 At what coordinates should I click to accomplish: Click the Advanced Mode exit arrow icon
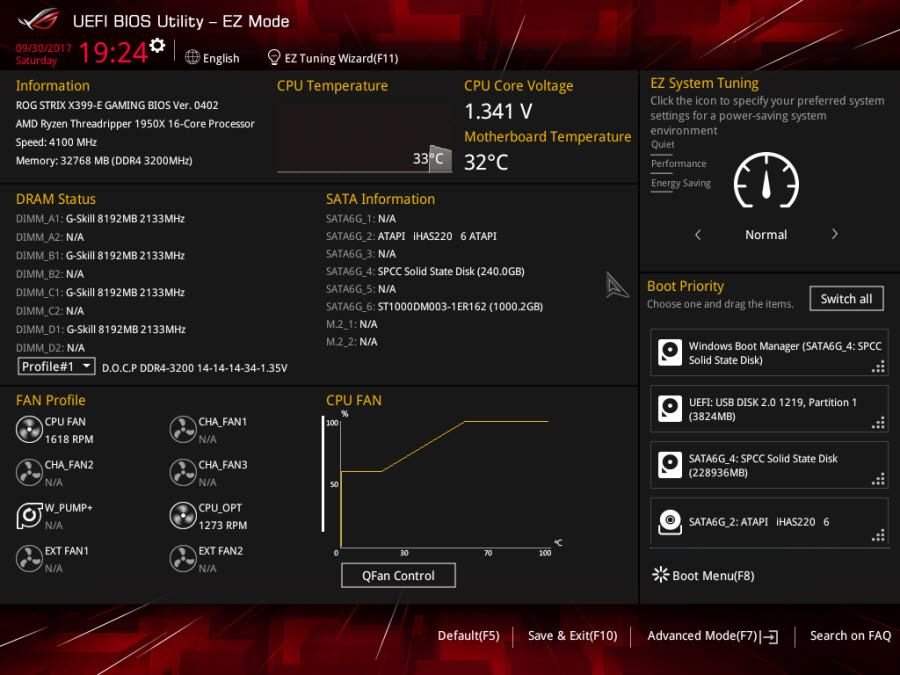(x=770, y=636)
